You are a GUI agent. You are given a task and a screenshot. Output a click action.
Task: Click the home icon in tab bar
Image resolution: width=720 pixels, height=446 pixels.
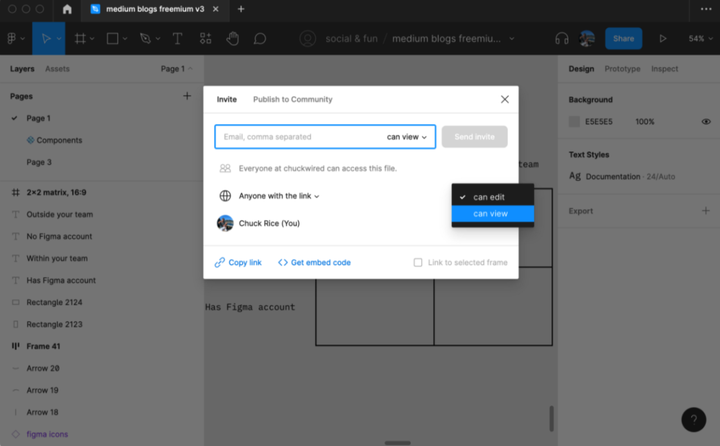click(x=67, y=9)
